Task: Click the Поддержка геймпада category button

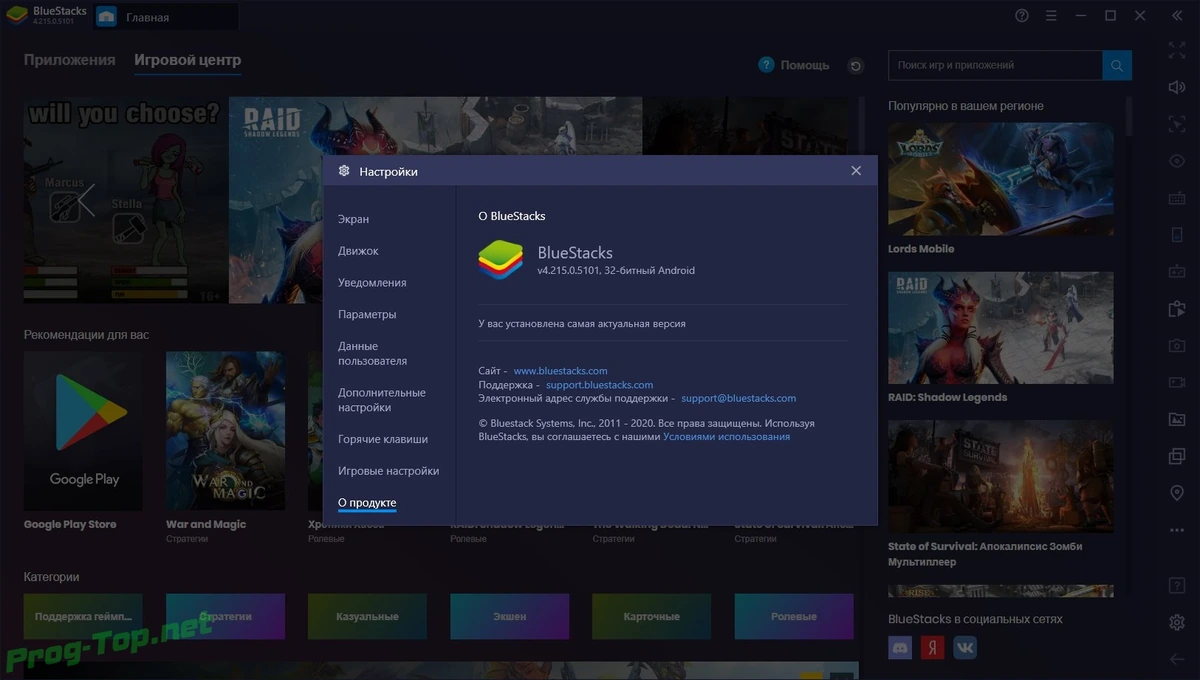Action: [83, 617]
